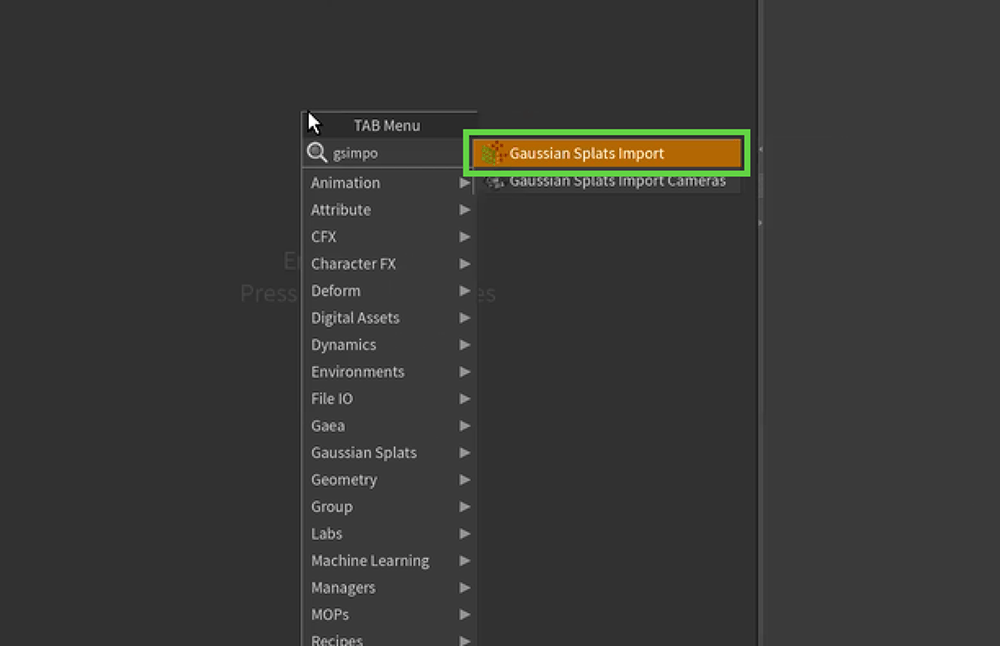
Task: Open the Gaea category
Action: (x=328, y=426)
